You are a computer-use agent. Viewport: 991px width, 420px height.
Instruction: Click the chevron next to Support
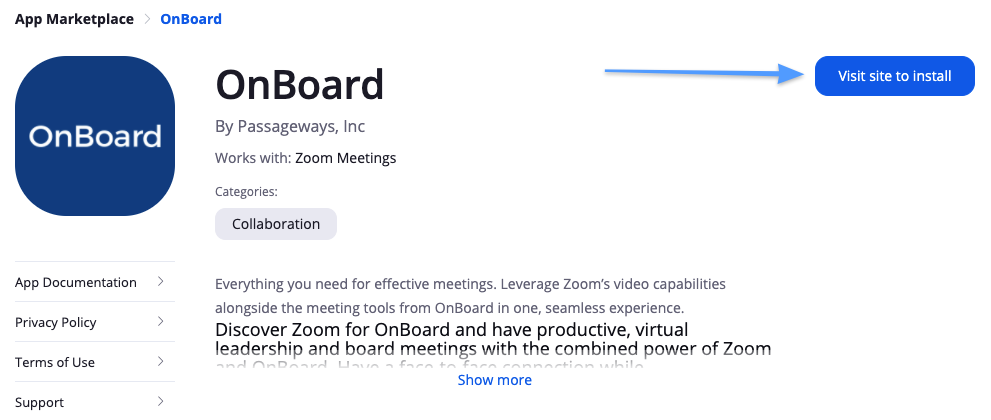(x=161, y=402)
